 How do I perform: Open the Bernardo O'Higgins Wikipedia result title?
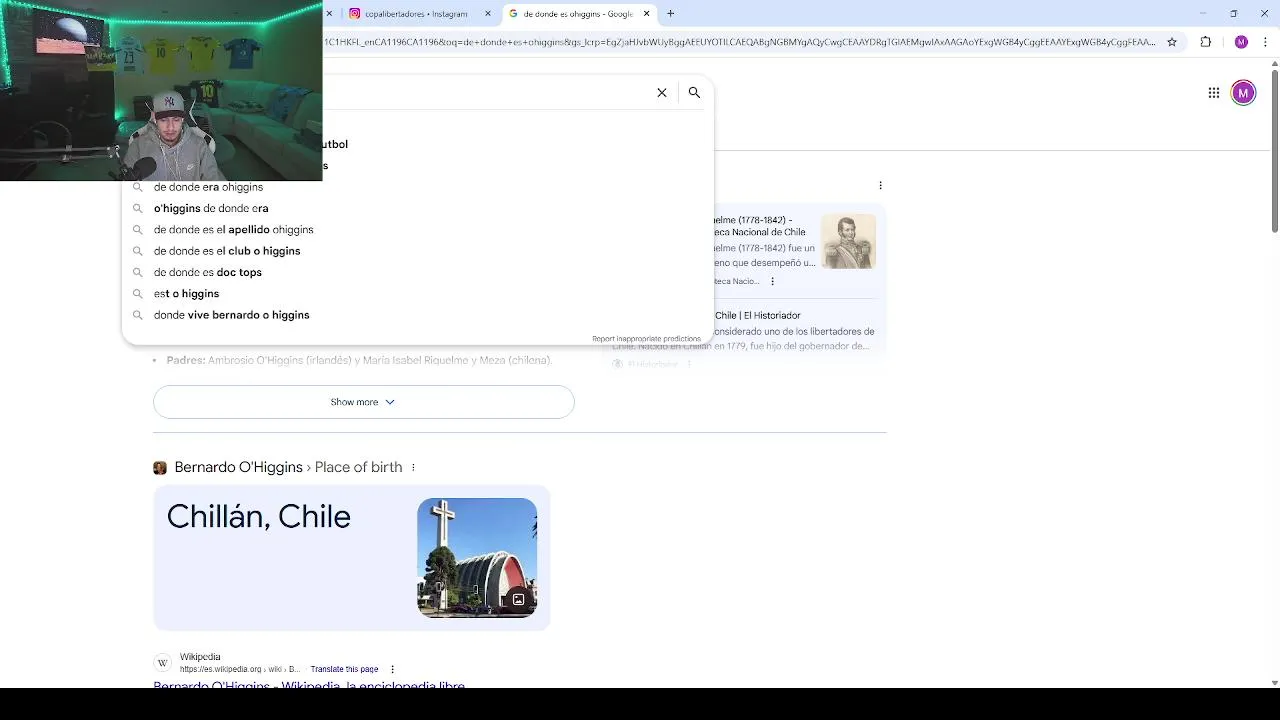(x=309, y=685)
